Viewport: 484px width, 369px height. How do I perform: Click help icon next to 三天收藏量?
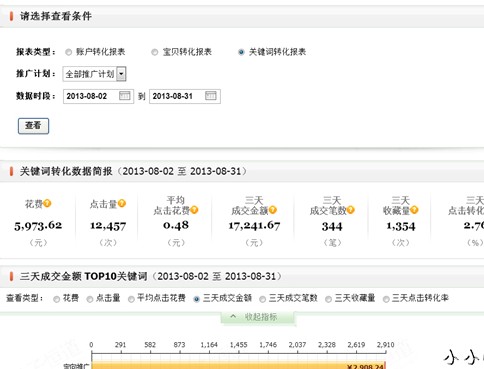pyautogui.click(x=414, y=210)
